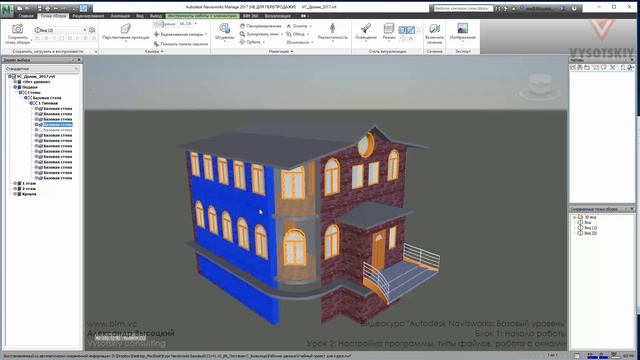Switch to the Визуализация ribbon tab
This screenshot has width=640, height=360.
coord(278,16)
